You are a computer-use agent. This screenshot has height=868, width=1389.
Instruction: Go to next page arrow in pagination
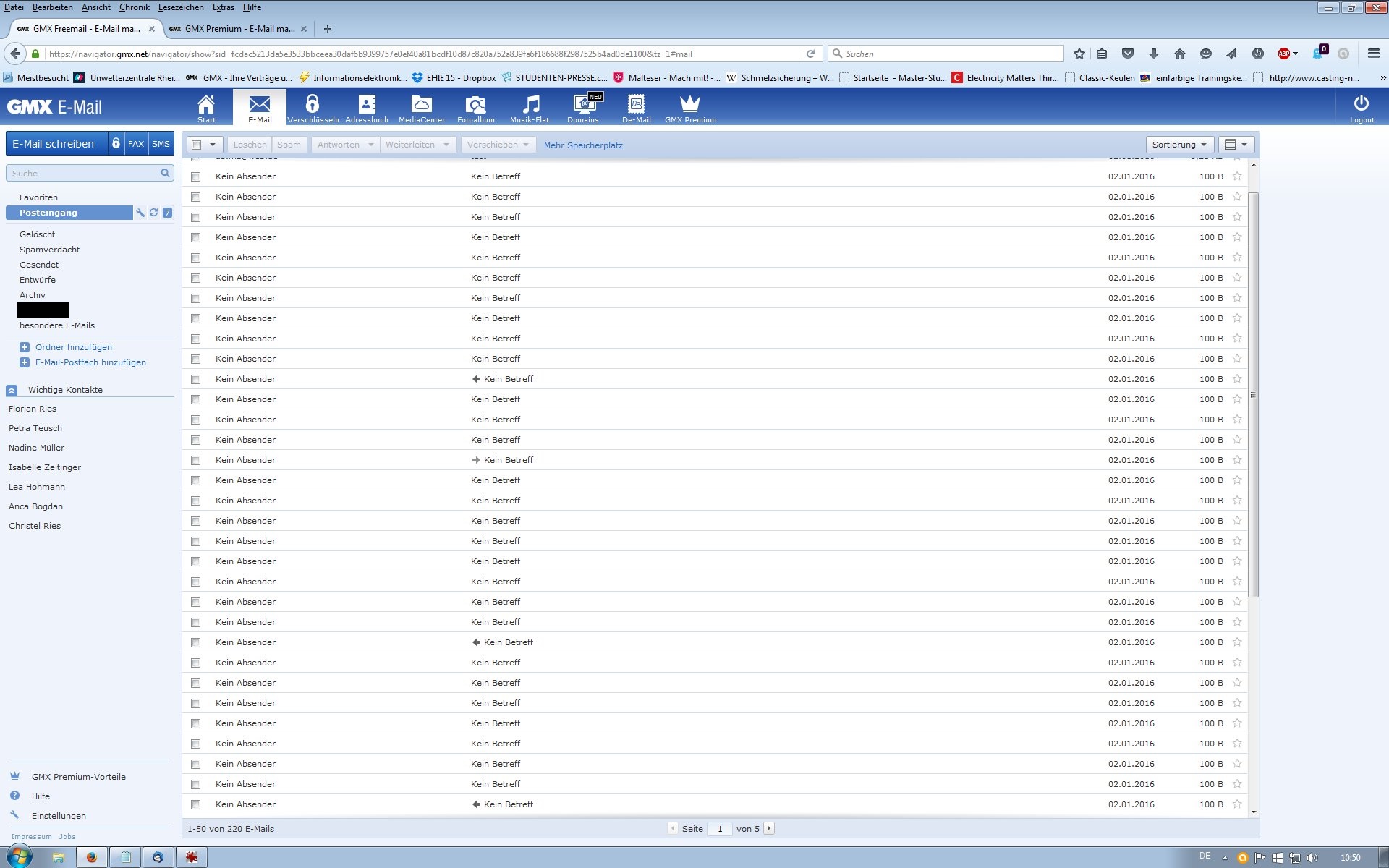point(769,828)
